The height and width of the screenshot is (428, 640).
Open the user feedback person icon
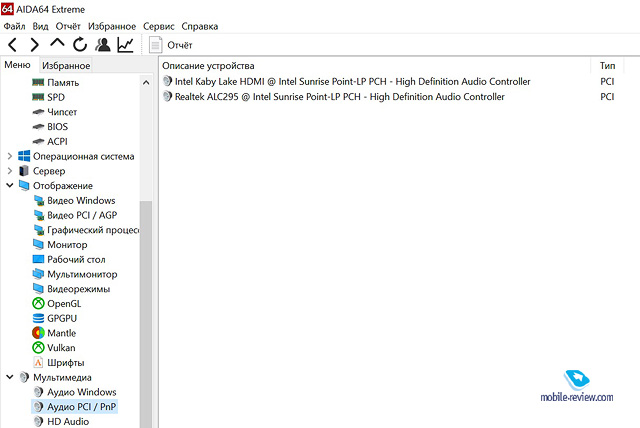[102, 45]
